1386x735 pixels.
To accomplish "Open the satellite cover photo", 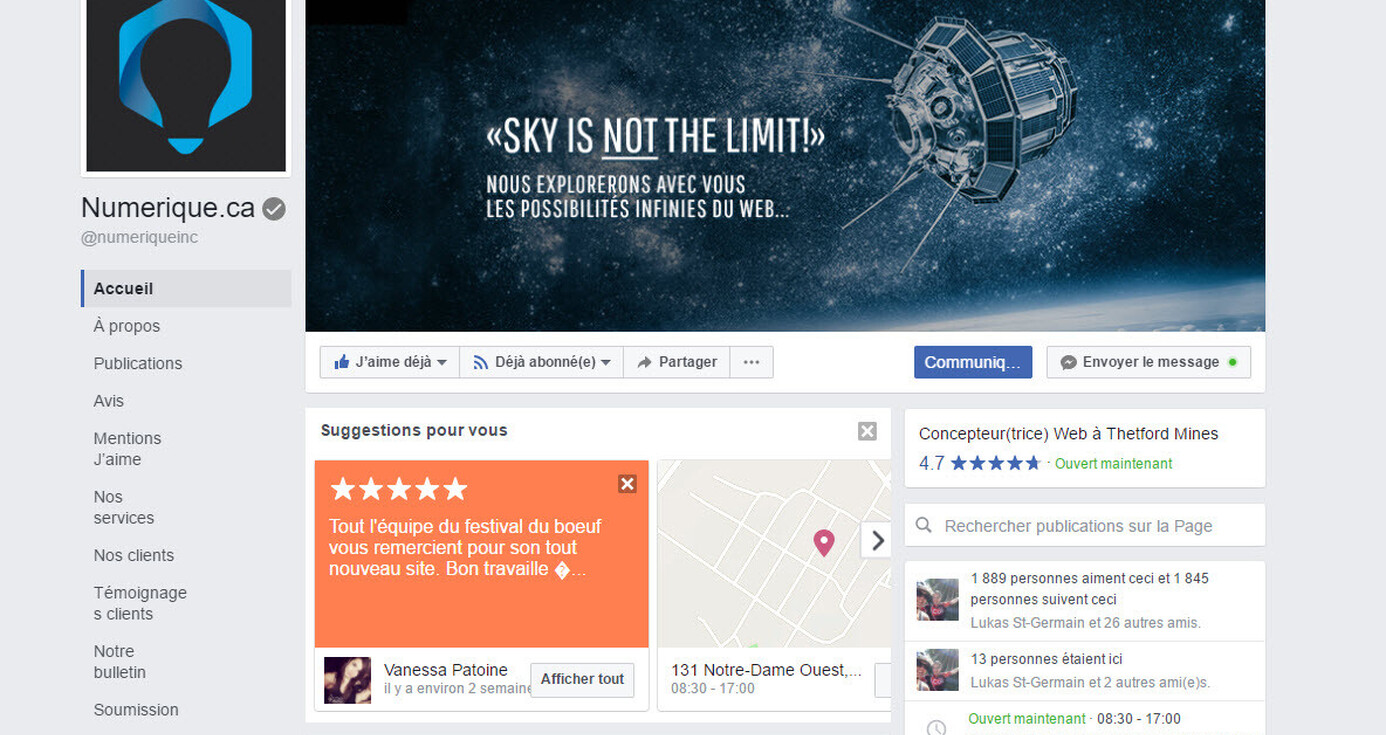I will pyautogui.click(x=785, y=165).
